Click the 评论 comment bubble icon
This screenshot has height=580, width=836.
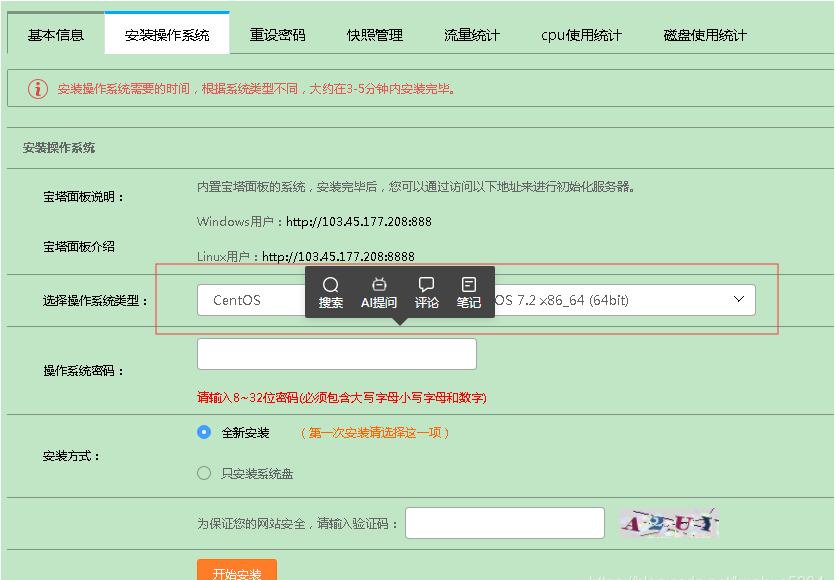(x=427, y=285)
